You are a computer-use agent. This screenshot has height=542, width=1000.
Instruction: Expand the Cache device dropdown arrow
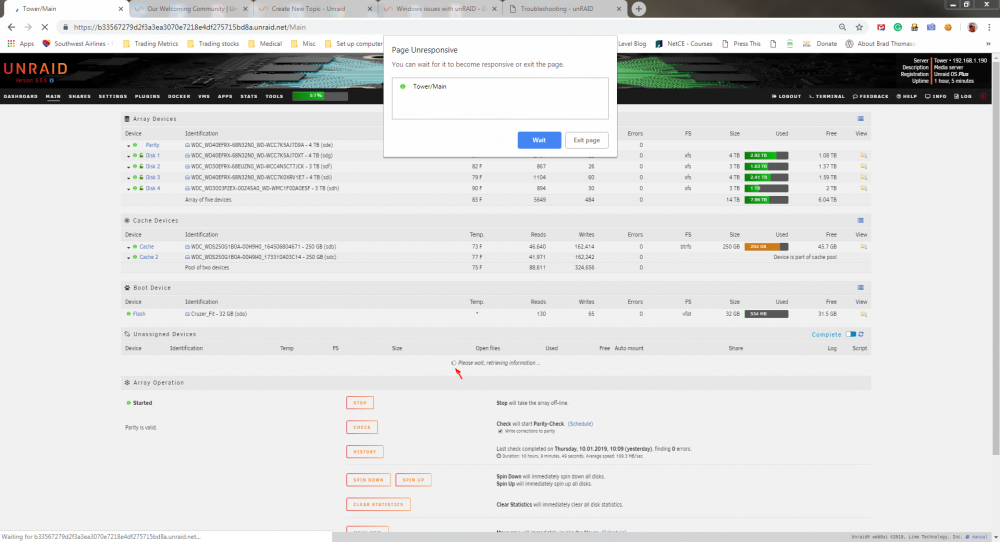tap(128, 247)
